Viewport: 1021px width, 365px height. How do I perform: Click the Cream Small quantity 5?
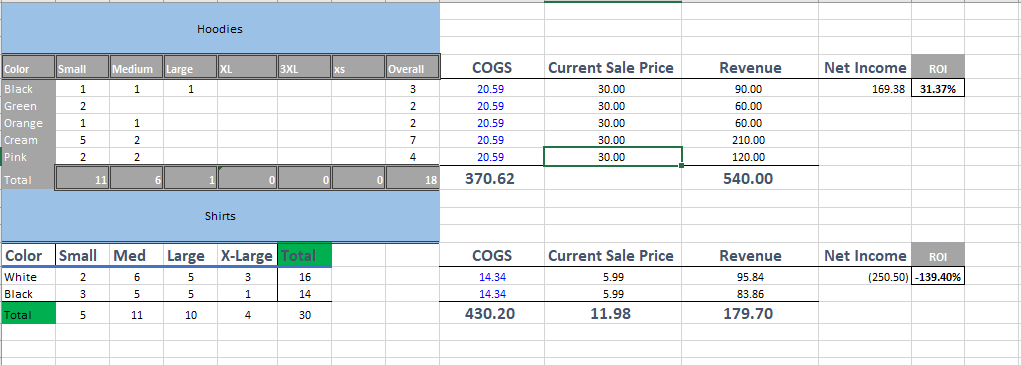coord(82,140)
